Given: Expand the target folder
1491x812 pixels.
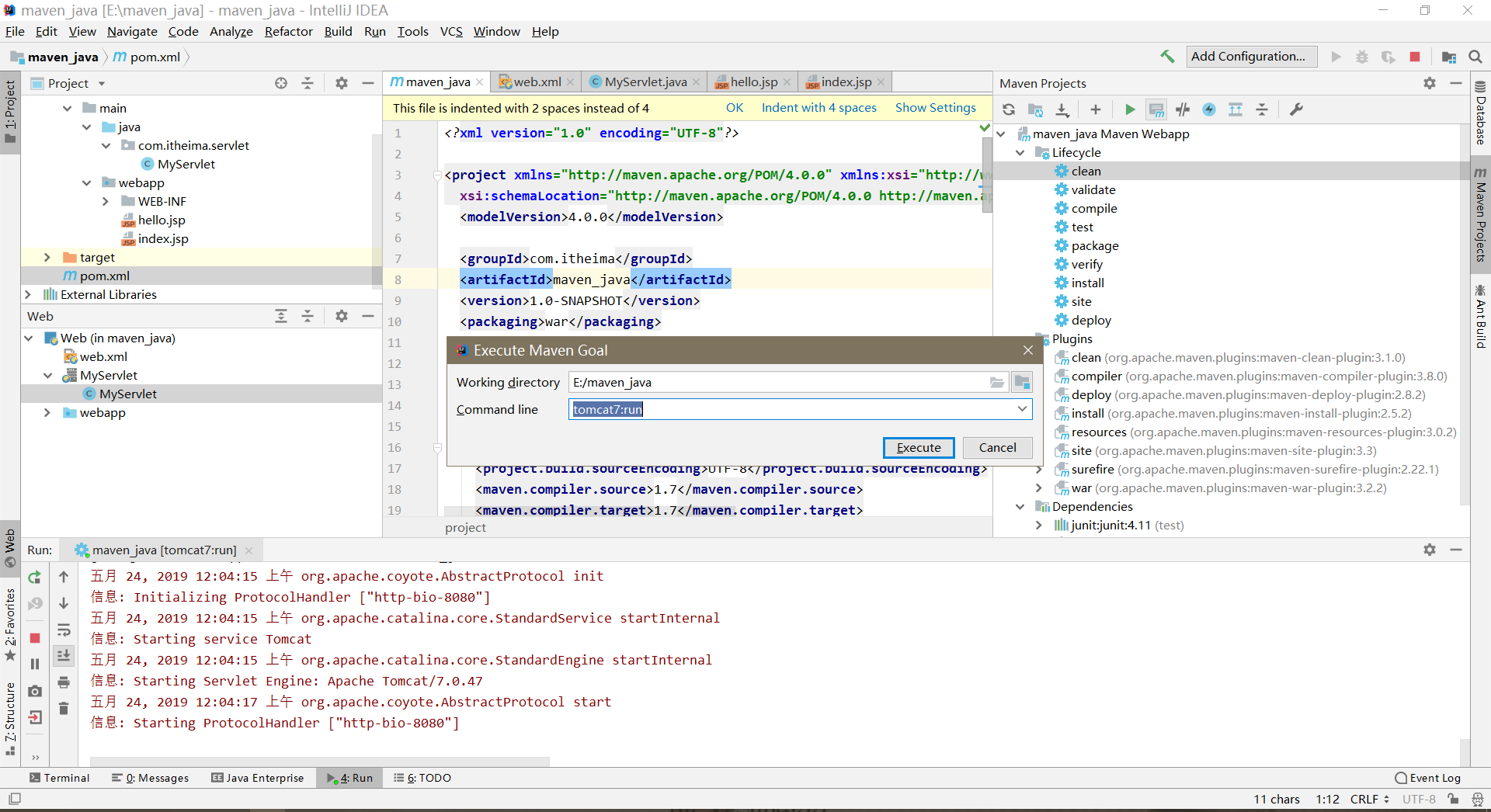Looking at the screenshot, I should coord(47,257).
